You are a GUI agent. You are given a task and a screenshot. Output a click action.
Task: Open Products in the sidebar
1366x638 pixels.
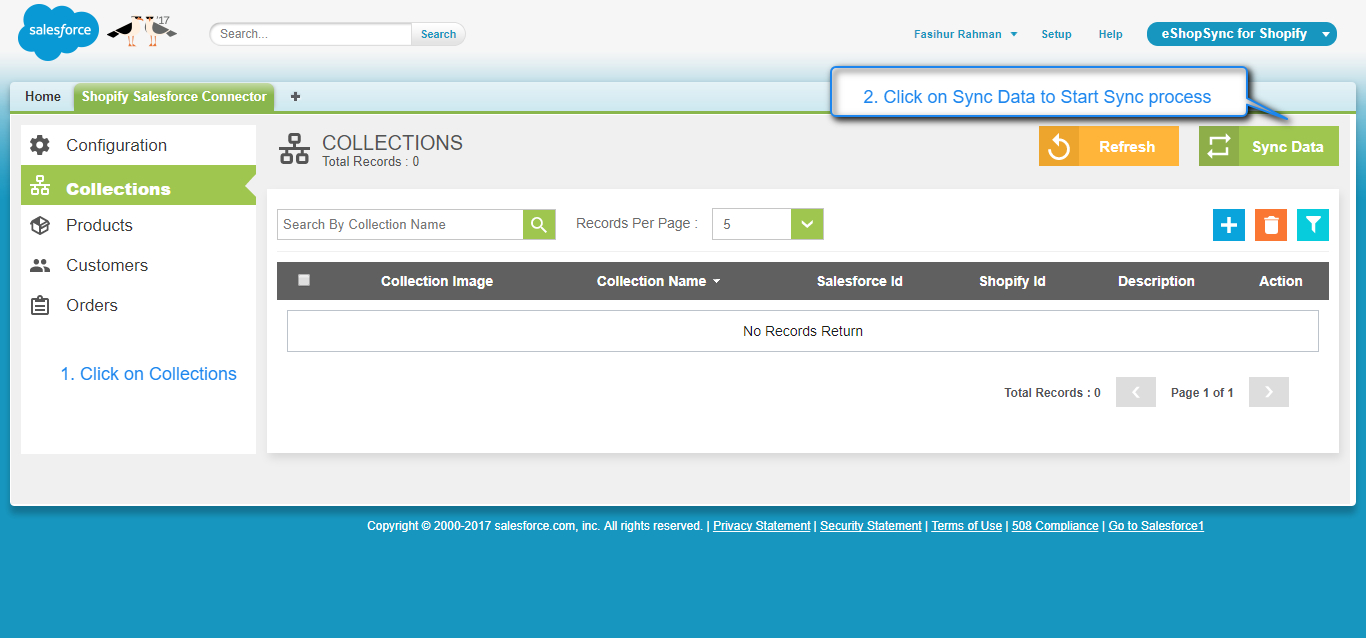(x=138, y=225)
